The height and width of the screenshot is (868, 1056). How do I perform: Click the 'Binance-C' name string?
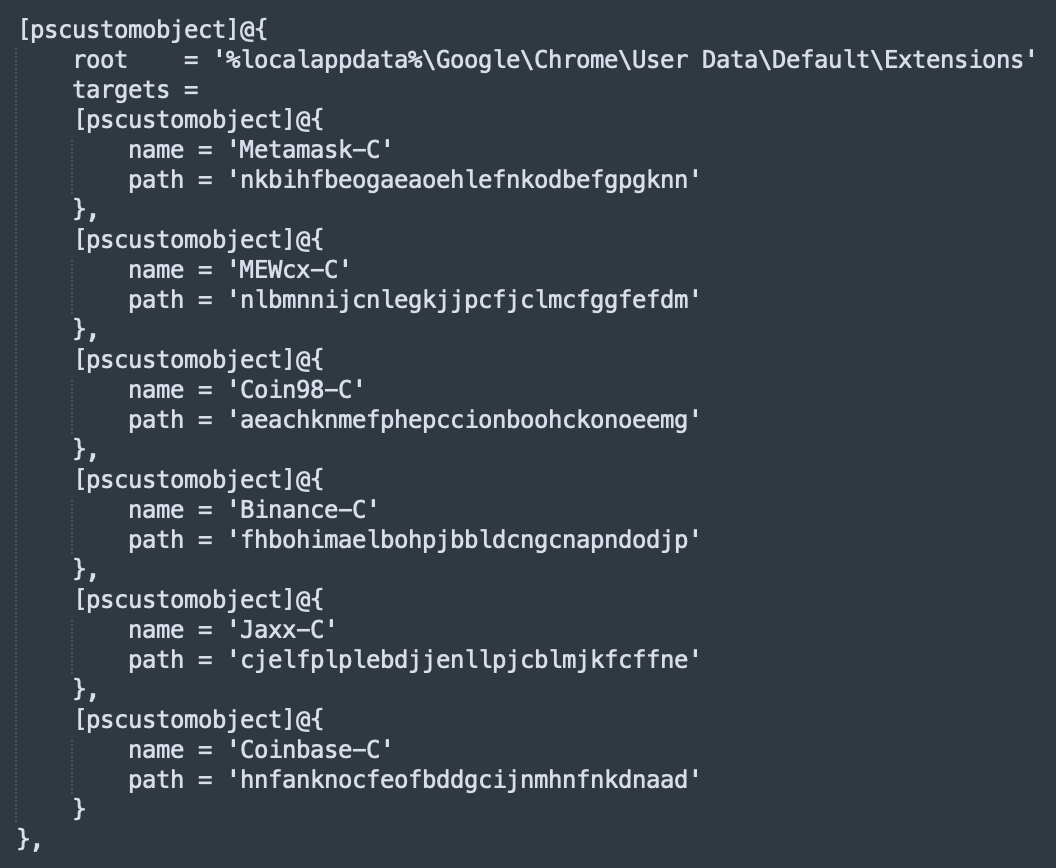pos(303,509)
